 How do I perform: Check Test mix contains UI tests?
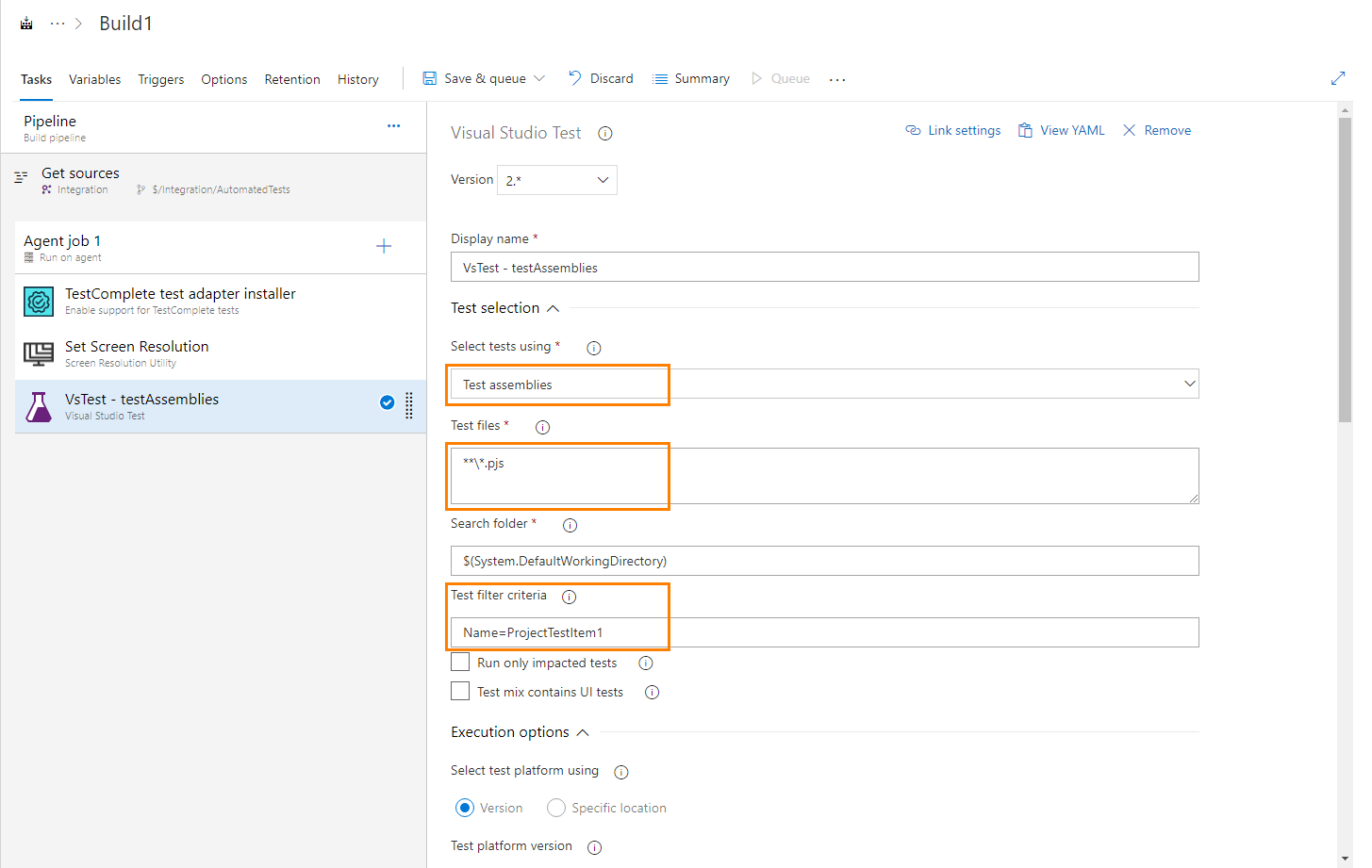460,691
